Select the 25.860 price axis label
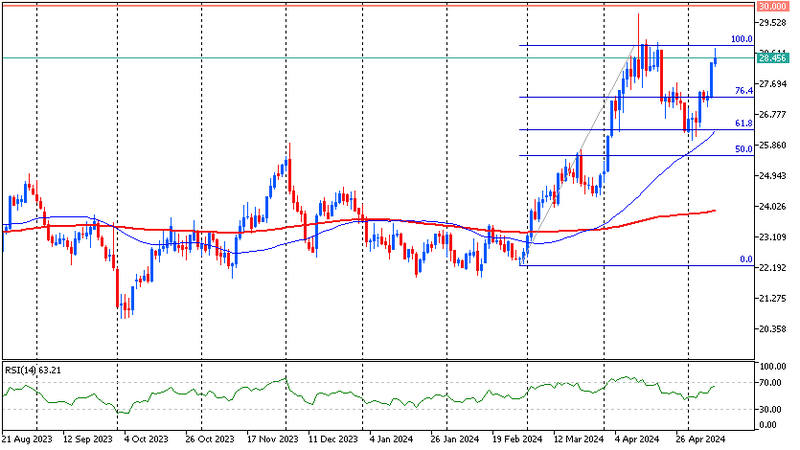Viewport: 800px width, 450px height. [x=772, y=145]
